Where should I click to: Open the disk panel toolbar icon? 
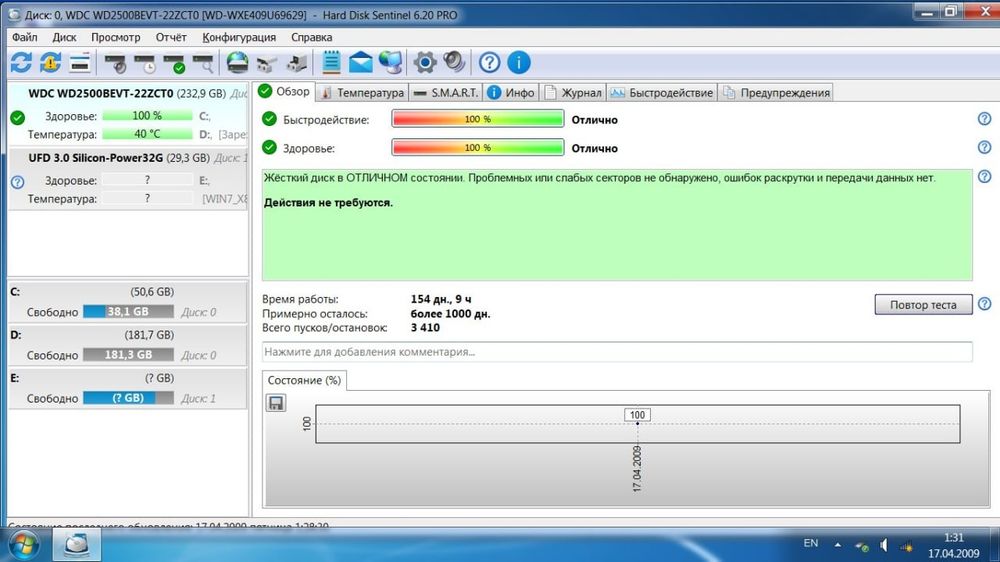pos(80,63)
